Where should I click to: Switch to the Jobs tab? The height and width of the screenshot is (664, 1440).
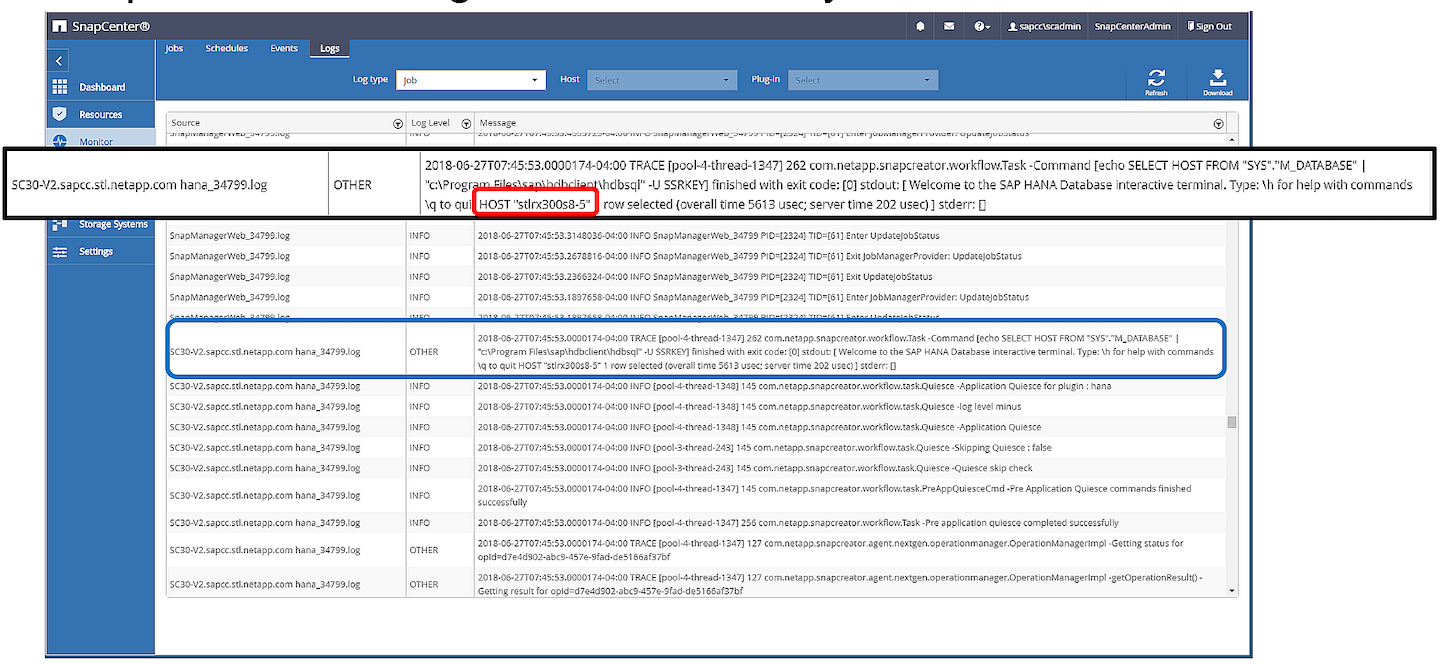(x=174, y=48)
